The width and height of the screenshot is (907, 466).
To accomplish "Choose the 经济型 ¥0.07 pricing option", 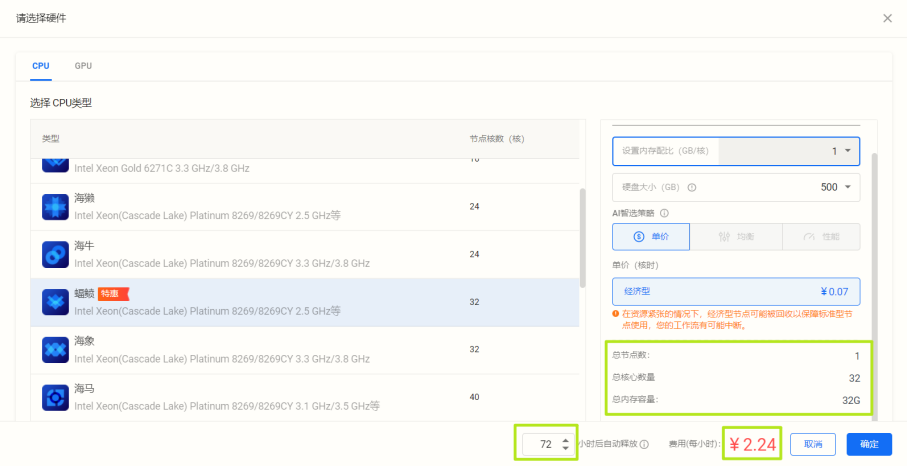I will 736,291.
